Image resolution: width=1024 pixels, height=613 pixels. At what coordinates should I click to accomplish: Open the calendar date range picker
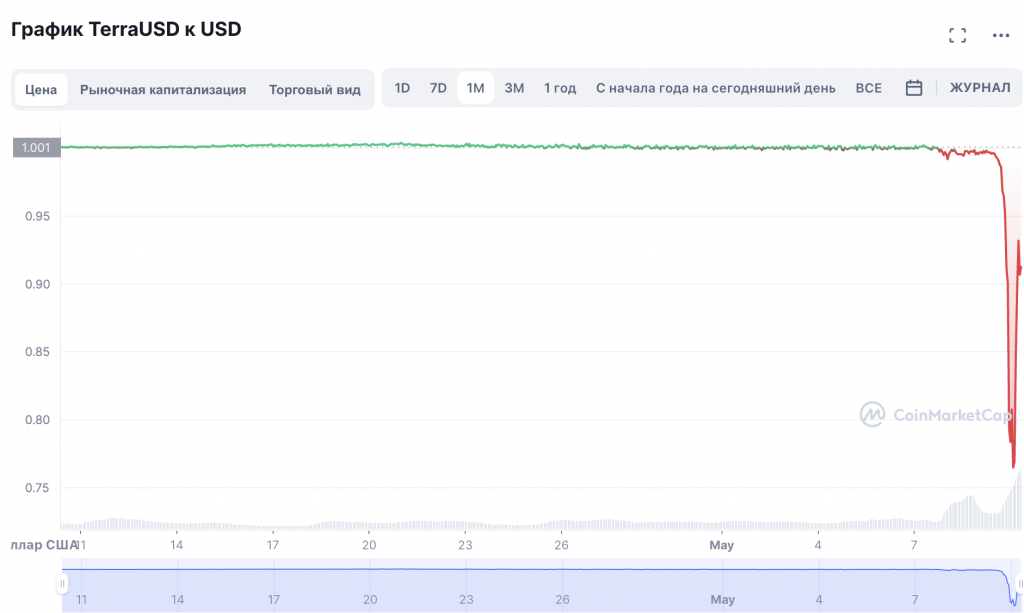tap(913, 88)
